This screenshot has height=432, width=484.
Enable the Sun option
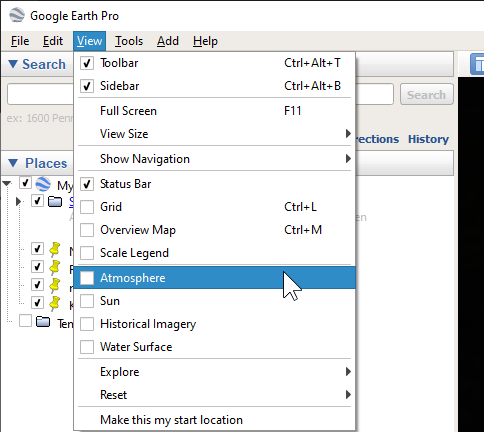215,301
